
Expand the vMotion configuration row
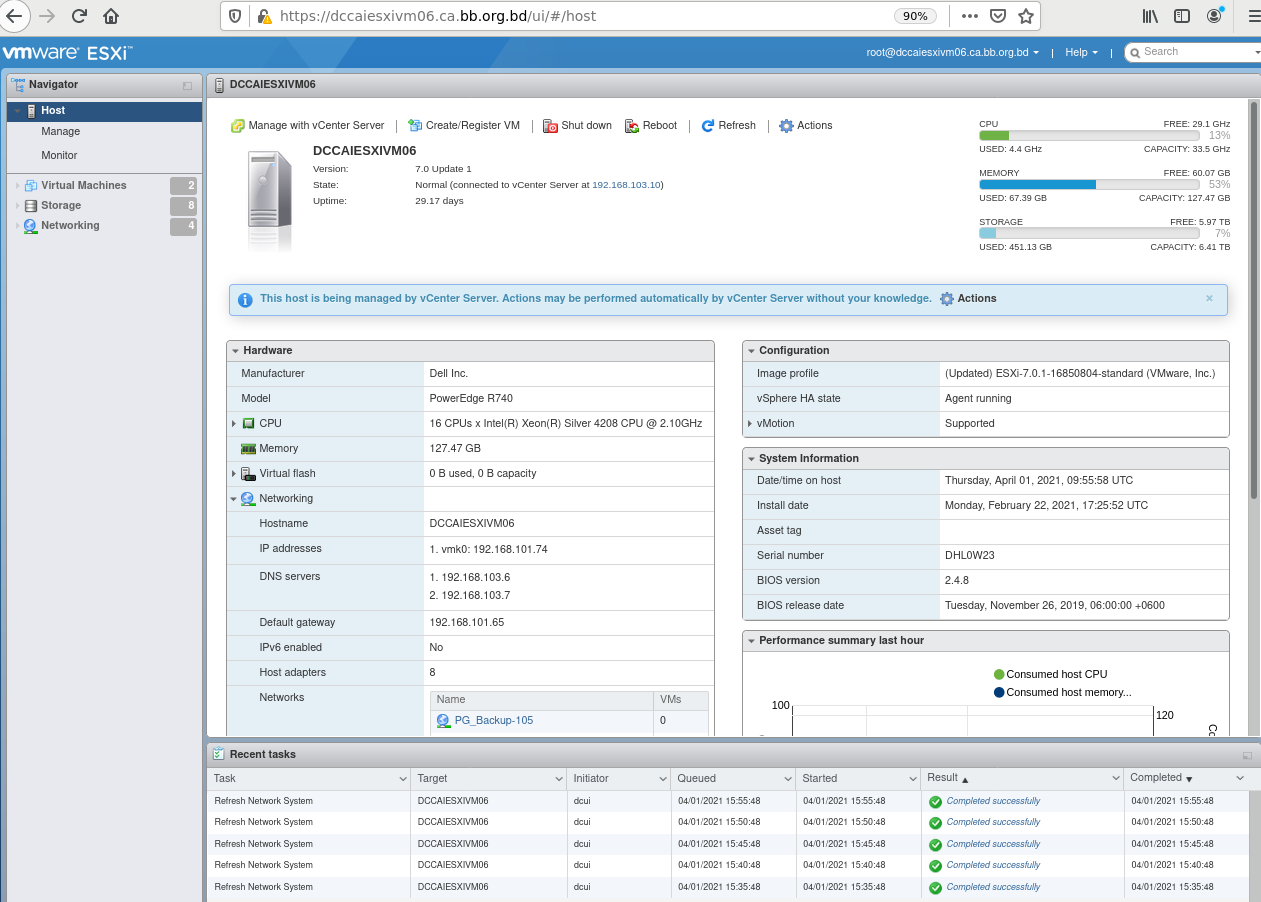(750, 424)
